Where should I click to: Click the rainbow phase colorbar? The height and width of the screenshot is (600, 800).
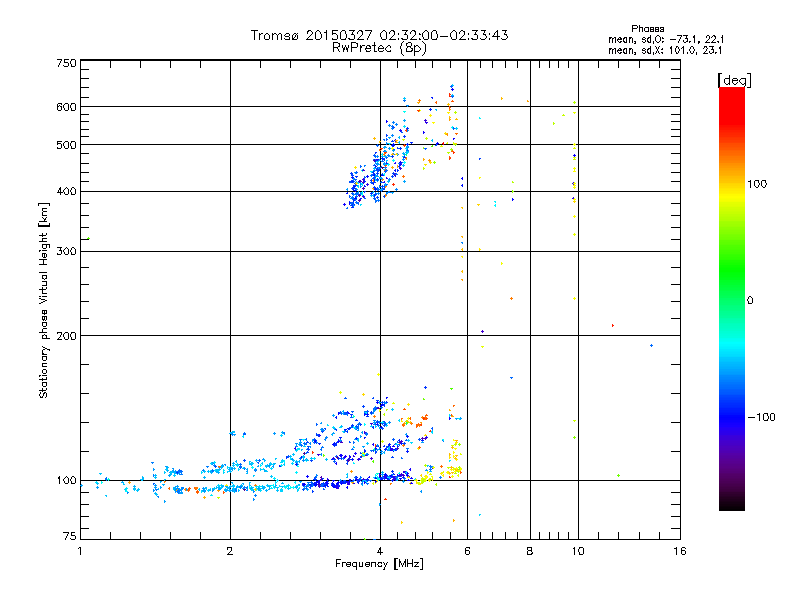point(732,298)
